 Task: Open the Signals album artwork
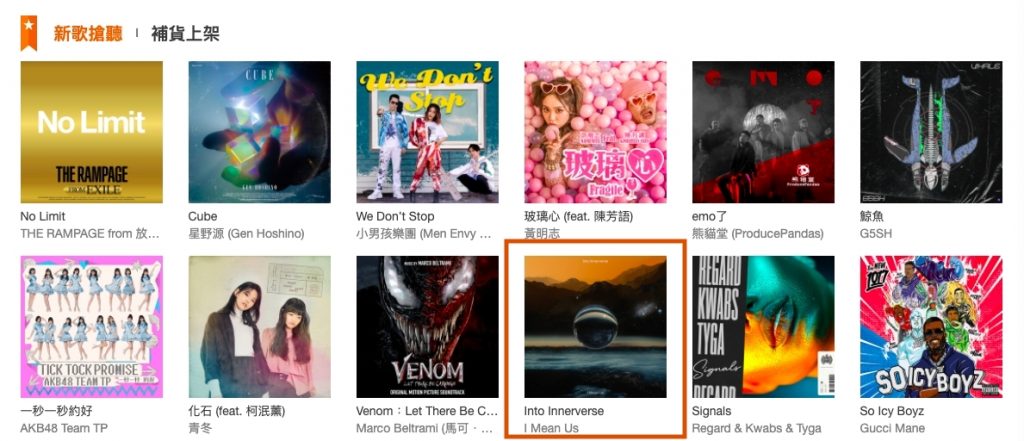(763, 327)
